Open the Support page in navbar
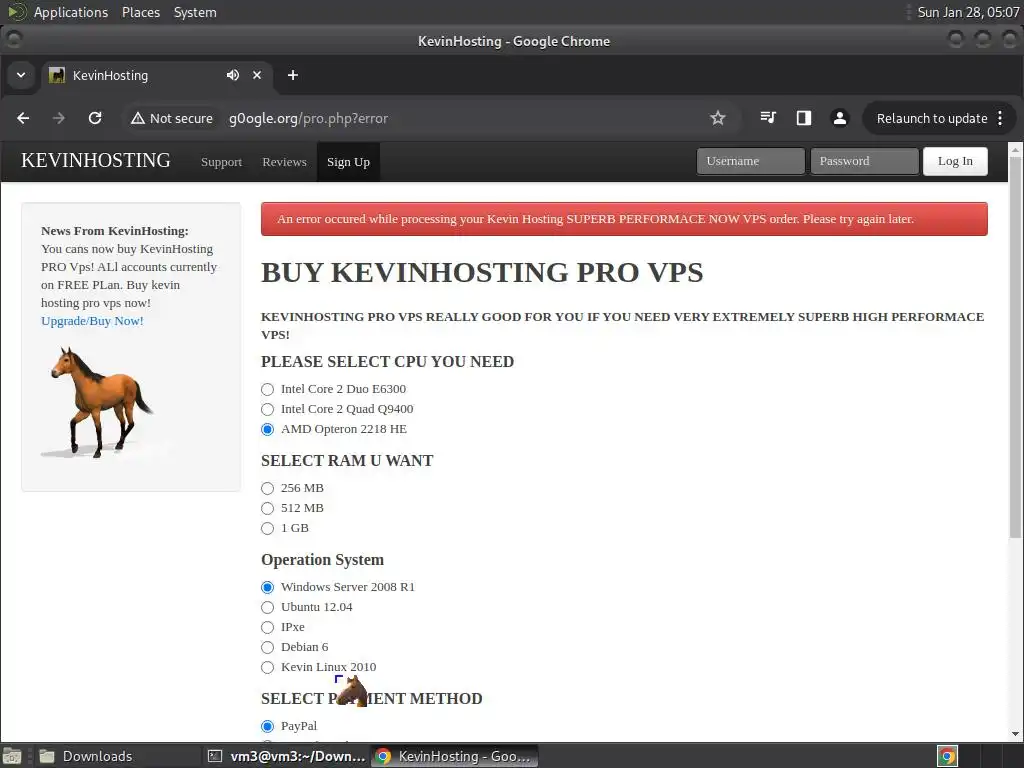This screenshot has width=1024, height=768. coord(221,162)
